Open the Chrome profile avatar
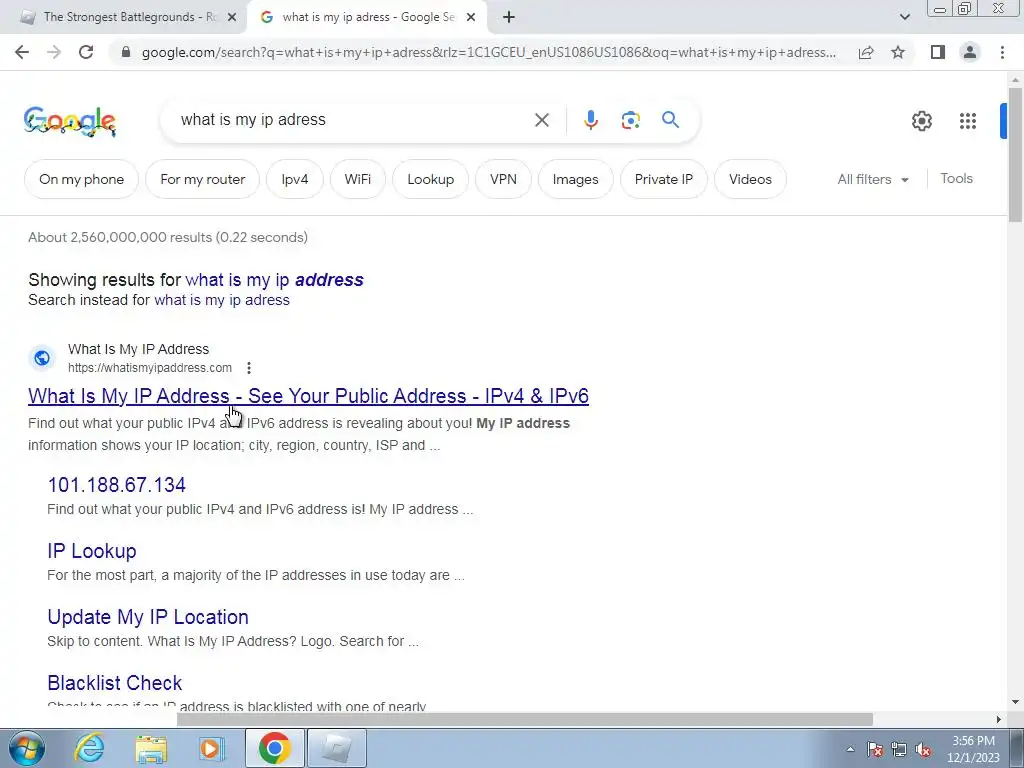The width and height of the screenshot is (1024, 768). 970,52
